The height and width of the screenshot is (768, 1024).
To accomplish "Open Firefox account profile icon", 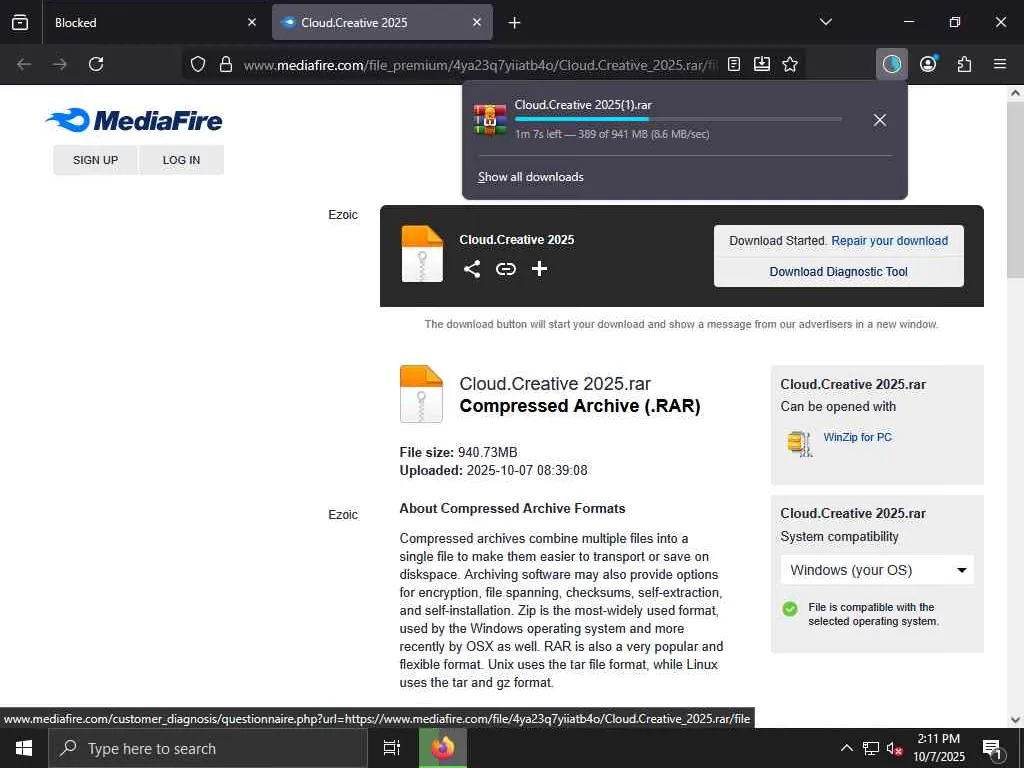I will pyautogui.click(x=928, y=64).
